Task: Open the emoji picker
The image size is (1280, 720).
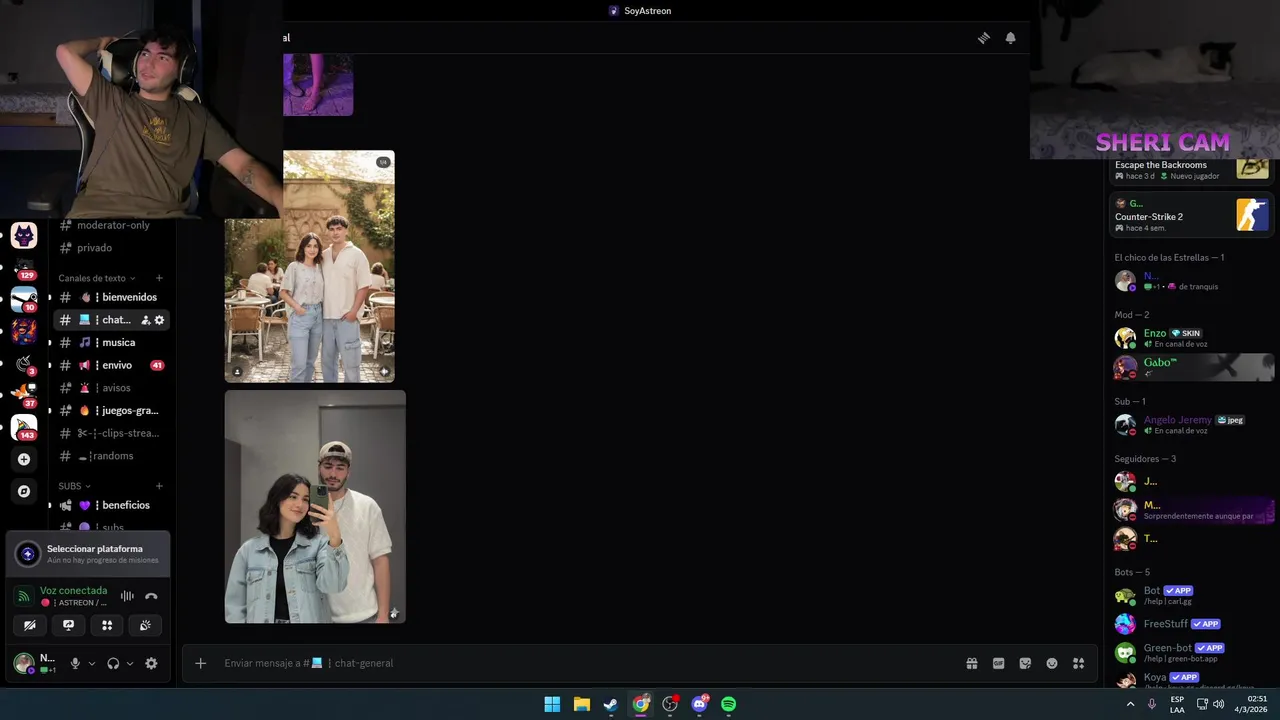Action: [1052, 663]
